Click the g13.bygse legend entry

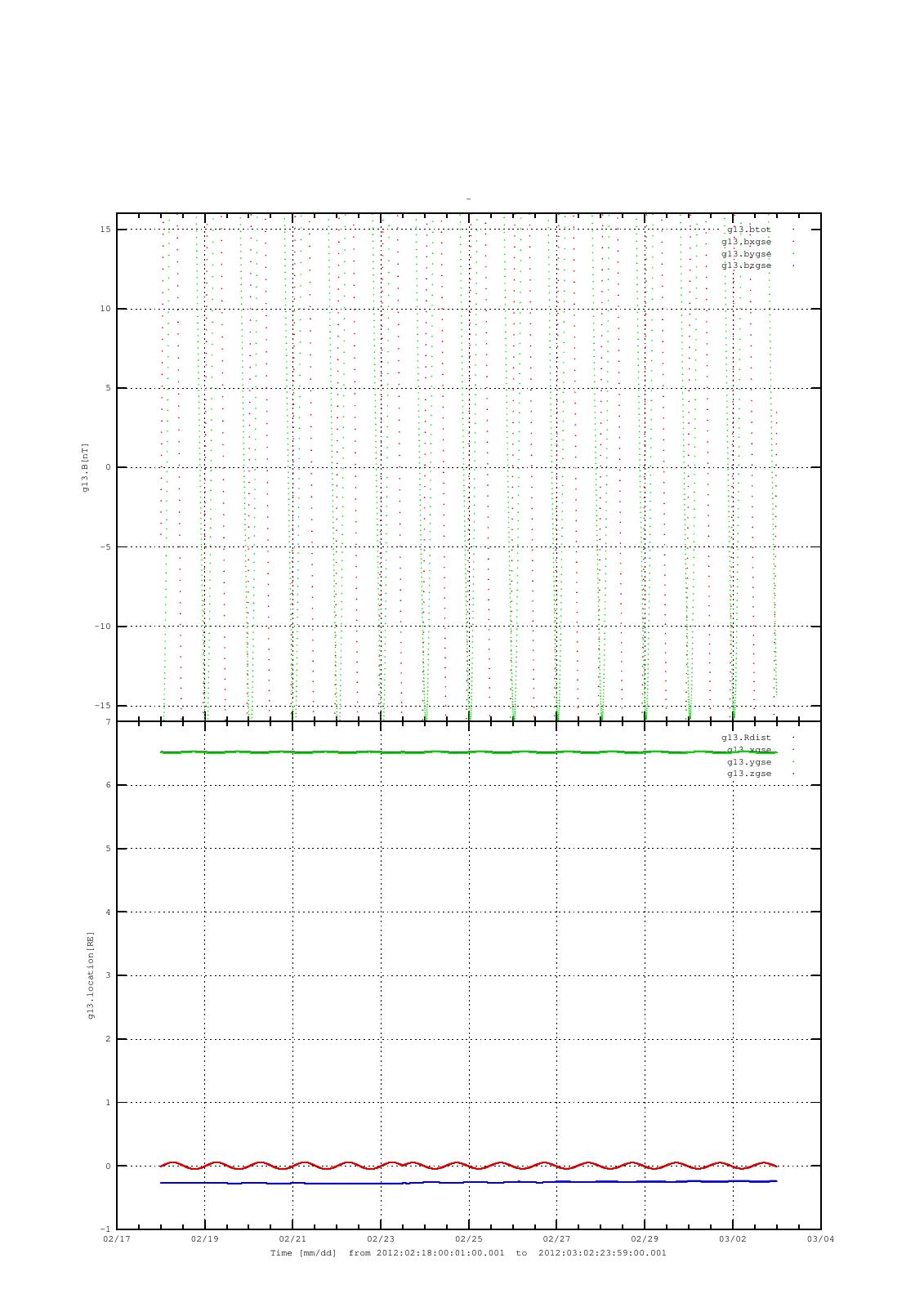pyautogui.click(x=747, y=254)
